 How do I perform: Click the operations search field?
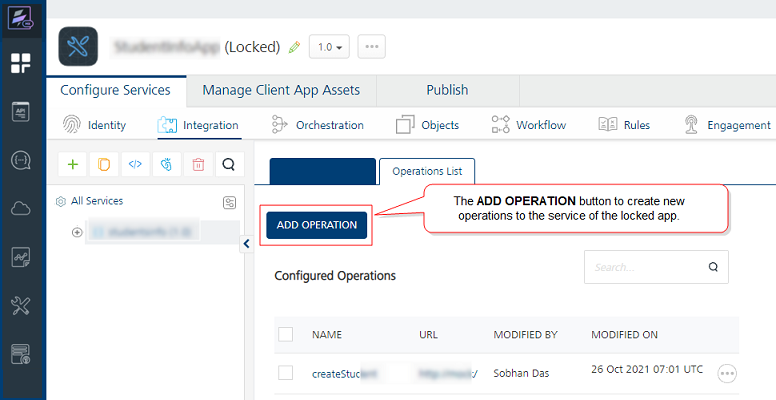(645, 267)
